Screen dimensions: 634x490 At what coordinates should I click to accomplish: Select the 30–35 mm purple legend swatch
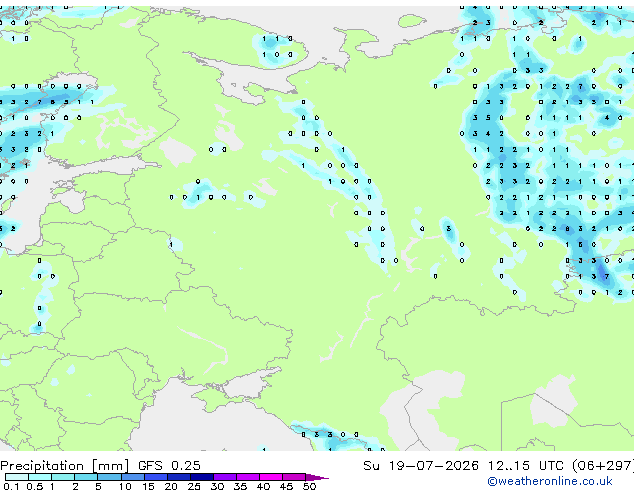(x=225, y=477)
